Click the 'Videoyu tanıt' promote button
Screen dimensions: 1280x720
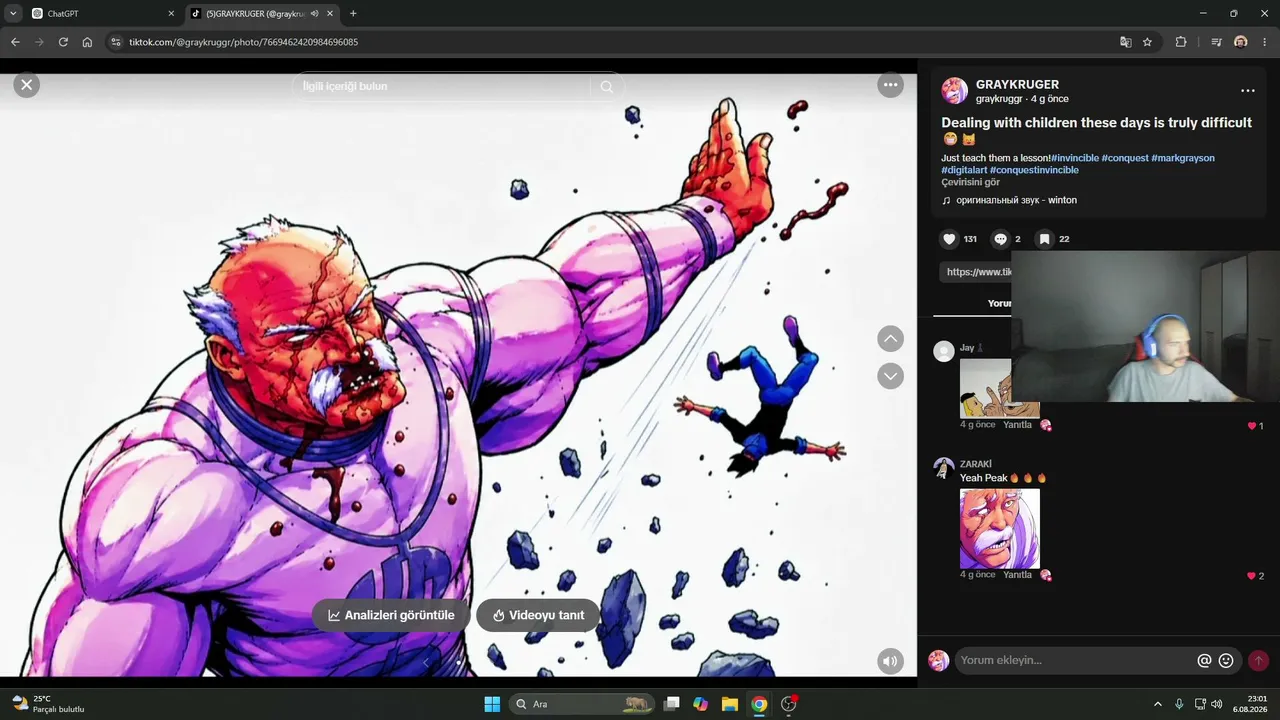pos(538,615)
